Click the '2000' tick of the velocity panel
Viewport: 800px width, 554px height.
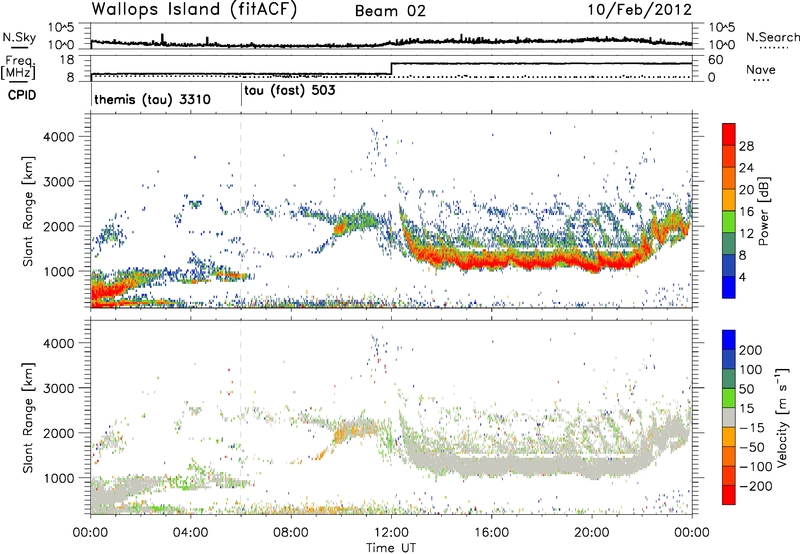click(58, 433)
